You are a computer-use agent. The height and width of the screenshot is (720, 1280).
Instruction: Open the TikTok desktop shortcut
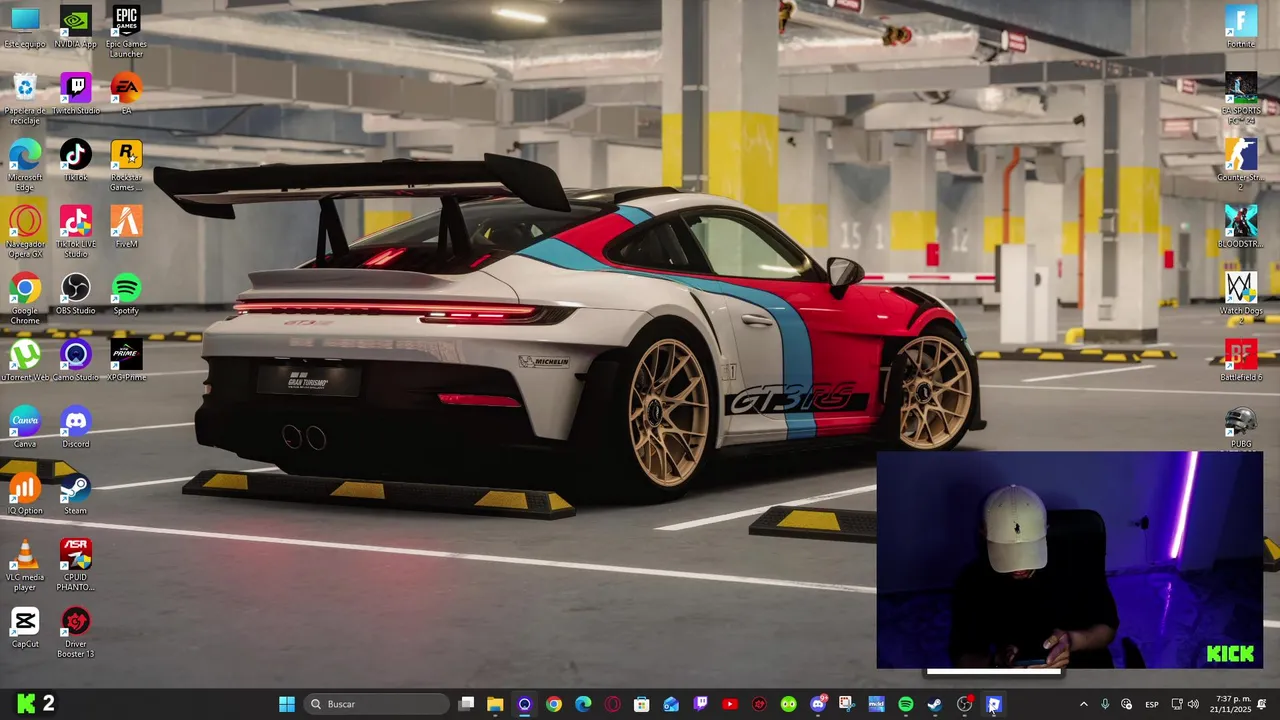76,160
